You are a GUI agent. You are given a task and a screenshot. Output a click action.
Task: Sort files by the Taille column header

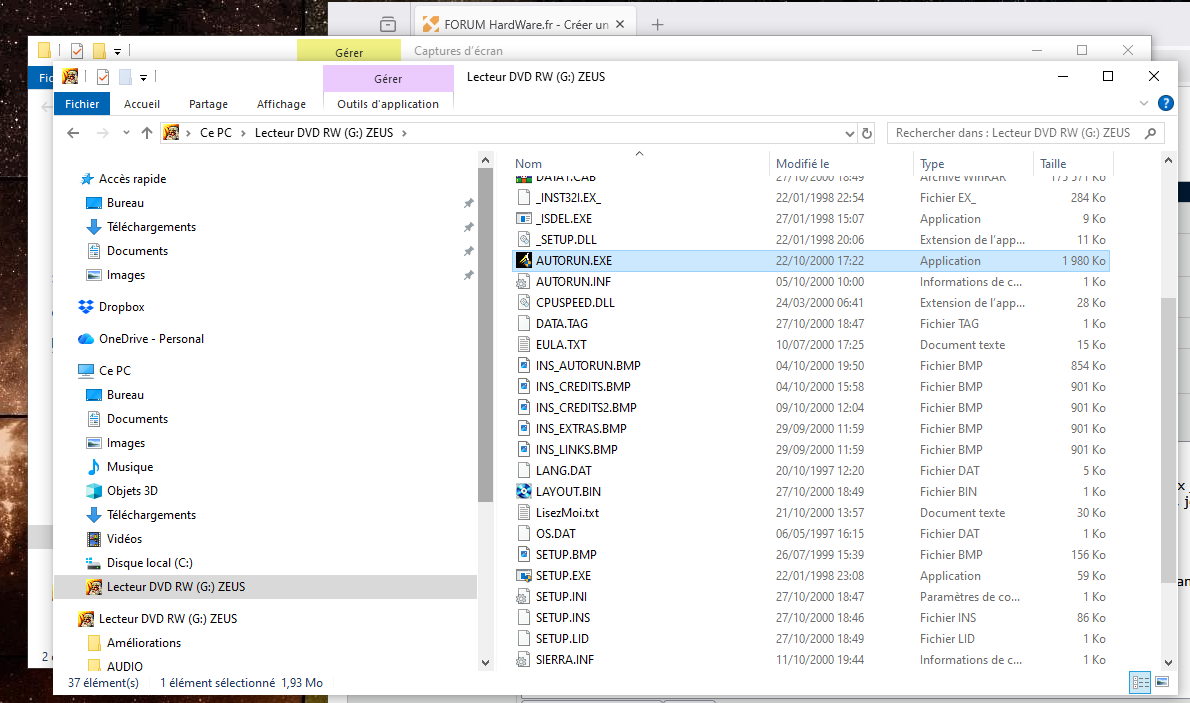pyautogui.click(x=1053, y=163)
